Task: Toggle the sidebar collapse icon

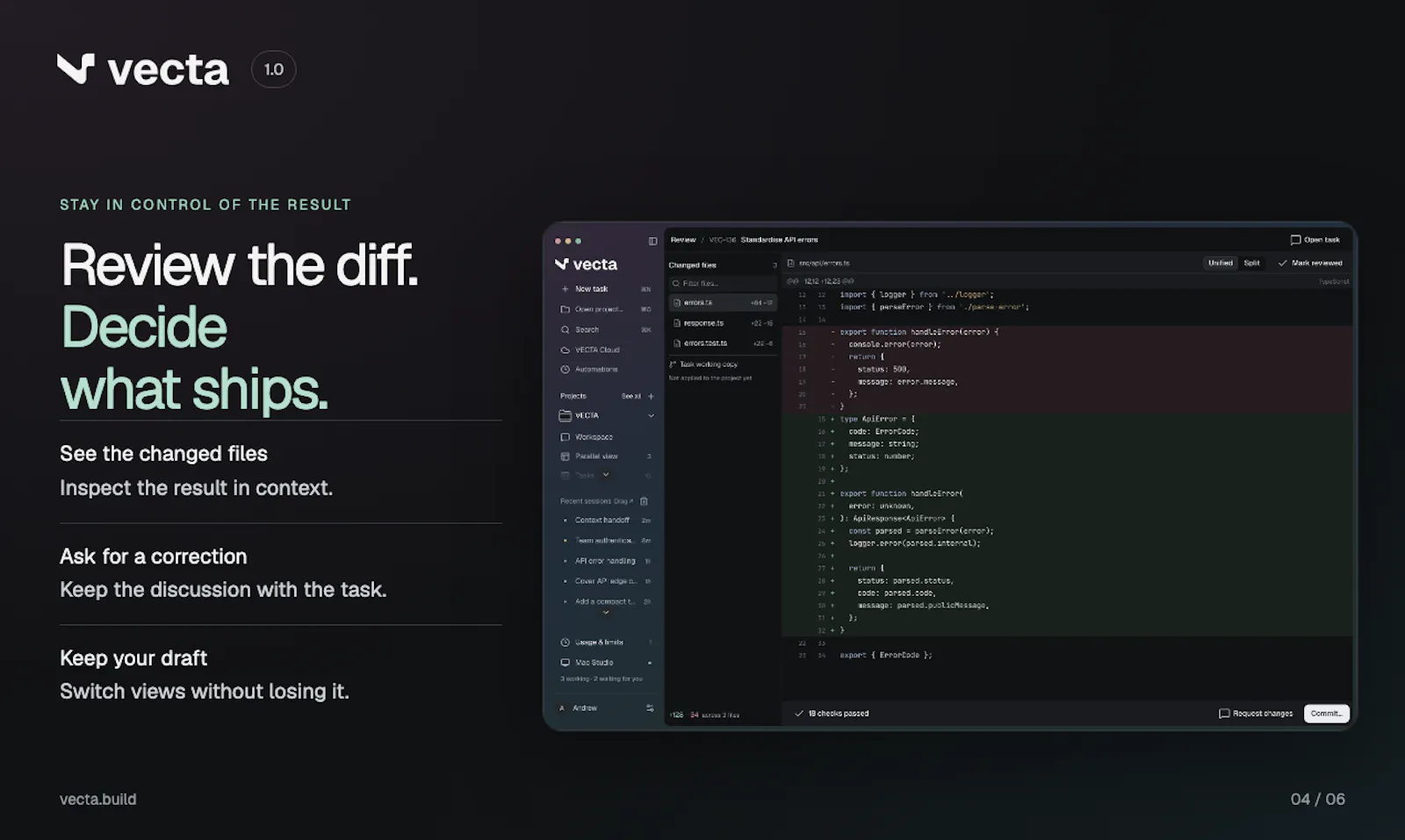Action: click(652, 241)
